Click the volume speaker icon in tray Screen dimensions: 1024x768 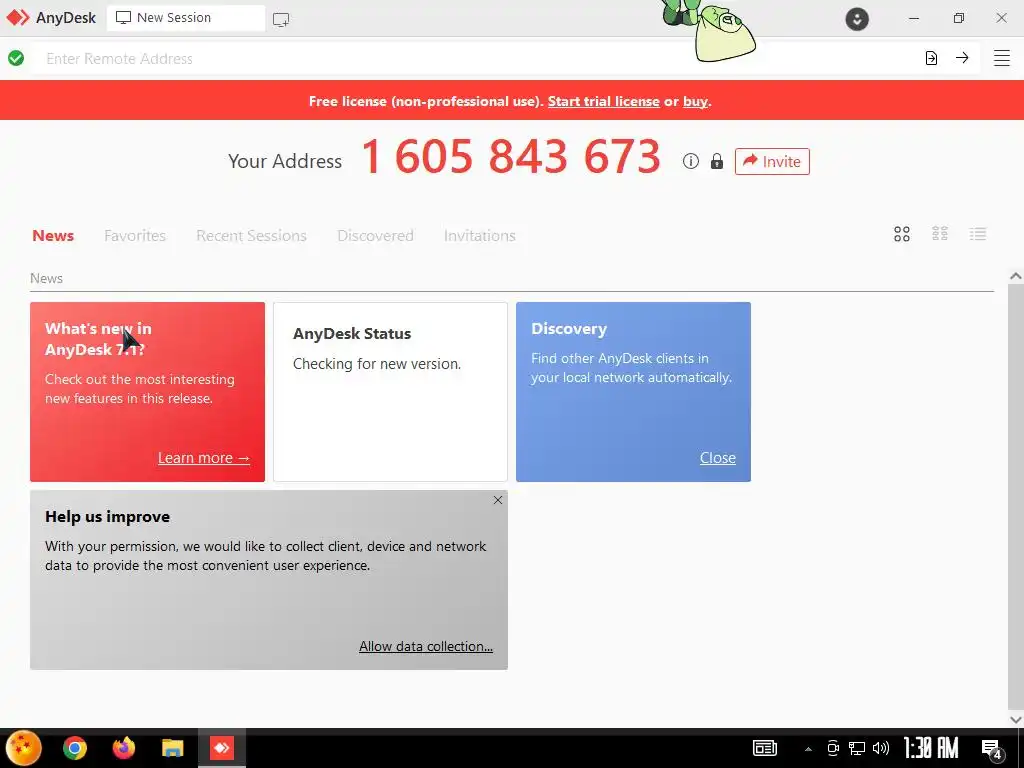tap(880, 748)
